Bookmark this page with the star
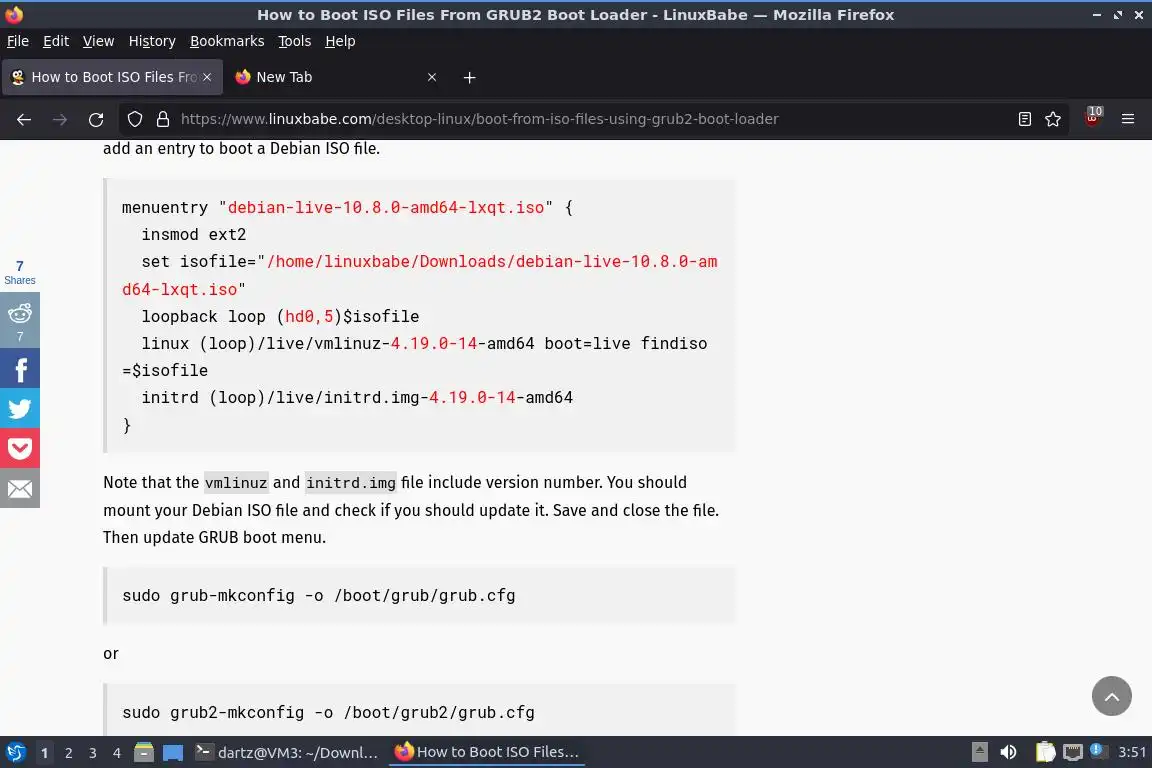This screenshot has height=768, width=1152. [1053, 119]
